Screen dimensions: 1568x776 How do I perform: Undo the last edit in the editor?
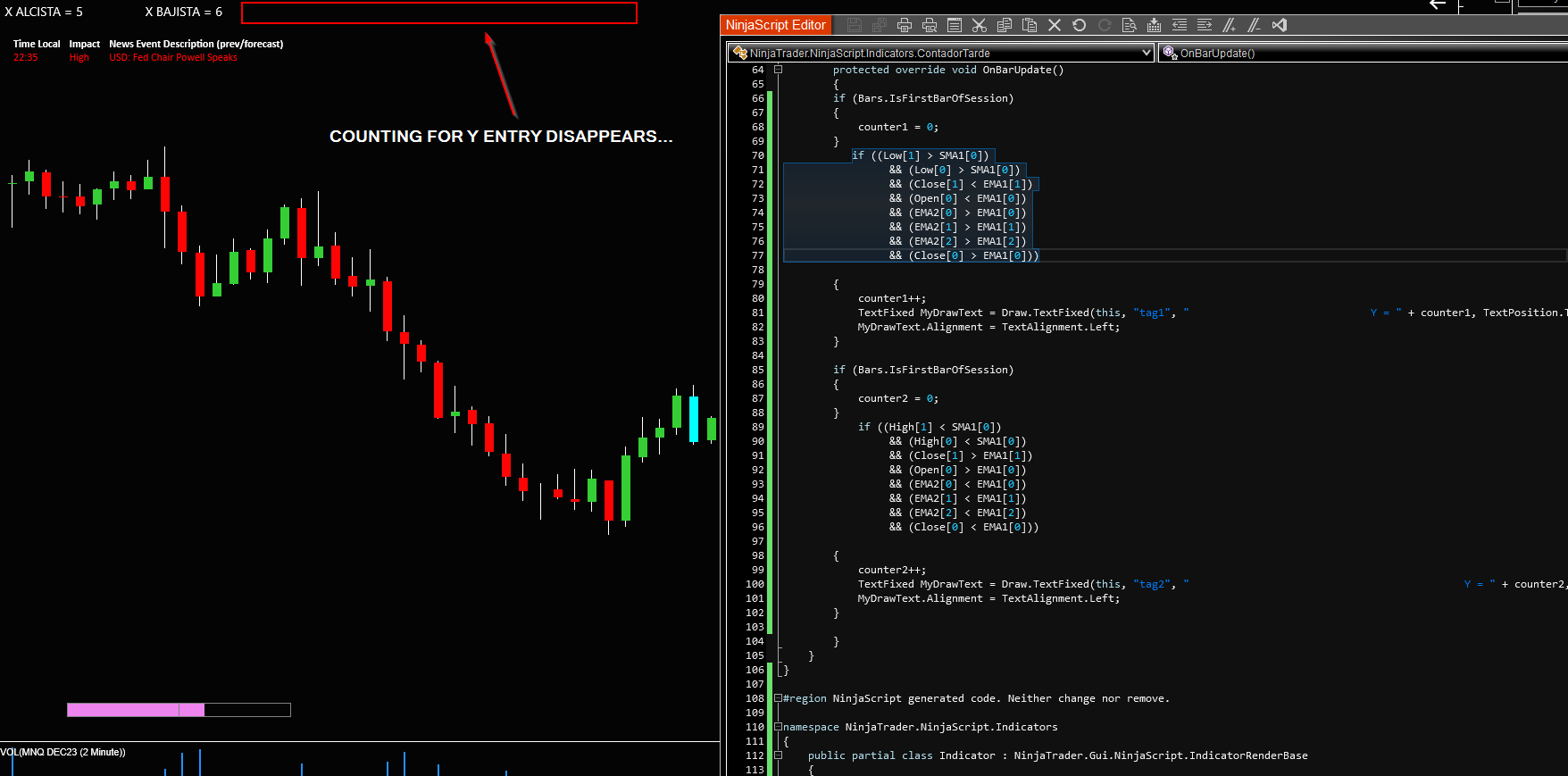(x=1080, y=25)
